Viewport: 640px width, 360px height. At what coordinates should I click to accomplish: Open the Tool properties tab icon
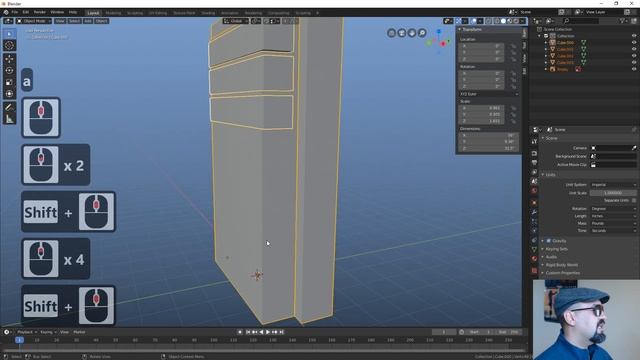click(x=534, y=141)
